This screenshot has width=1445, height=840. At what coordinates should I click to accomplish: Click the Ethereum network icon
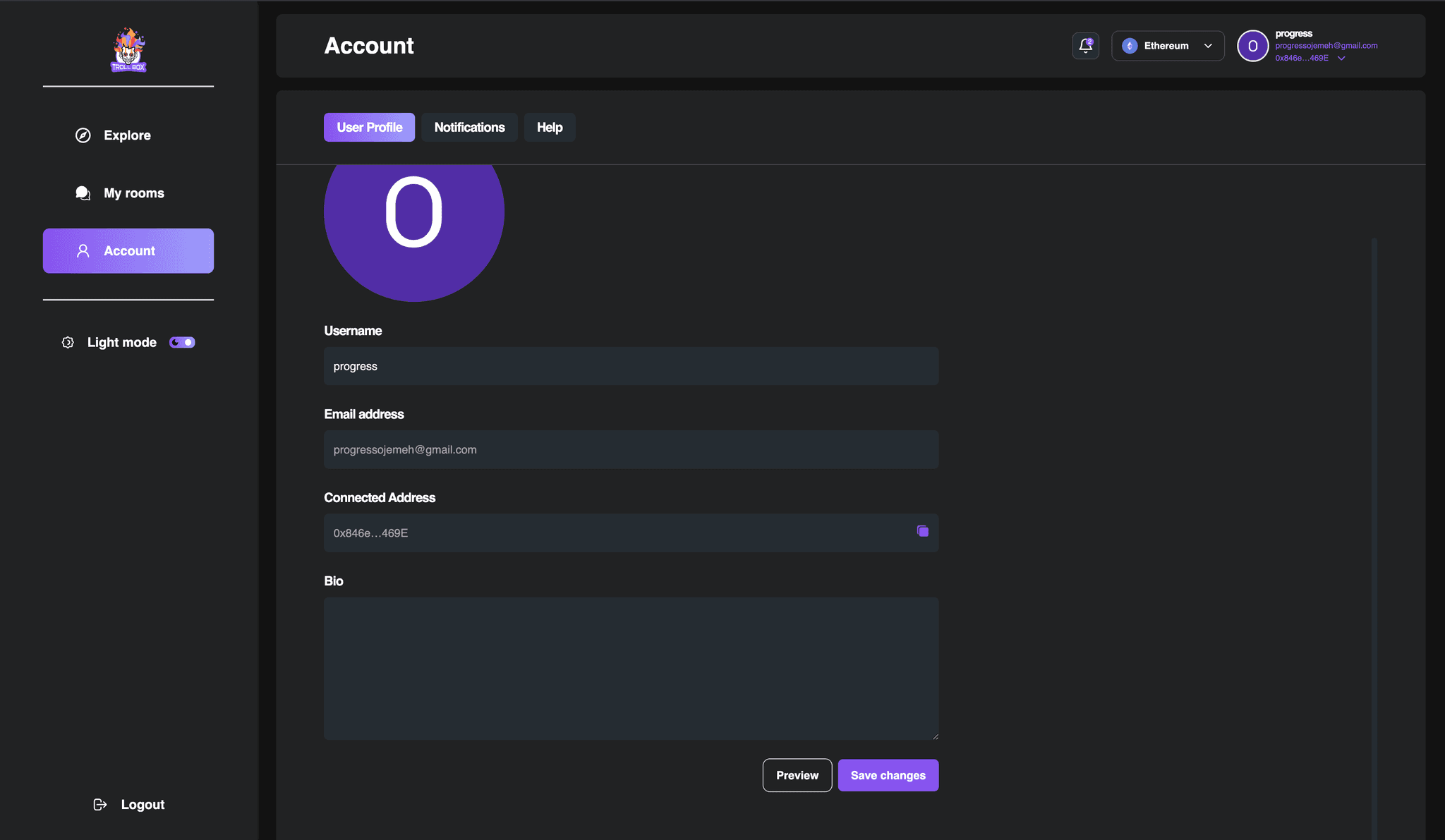pos(1130,45)
